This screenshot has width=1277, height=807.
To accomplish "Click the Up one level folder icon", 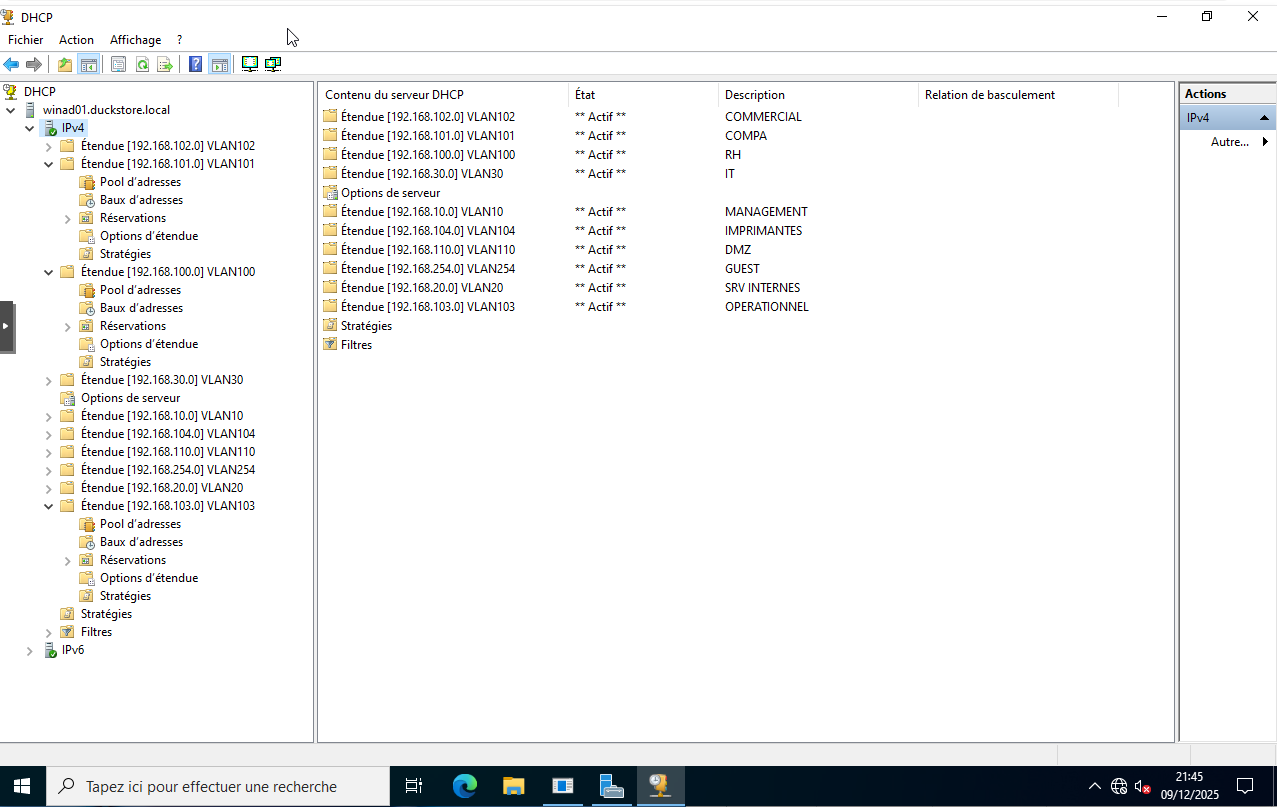I will [63, 64].
